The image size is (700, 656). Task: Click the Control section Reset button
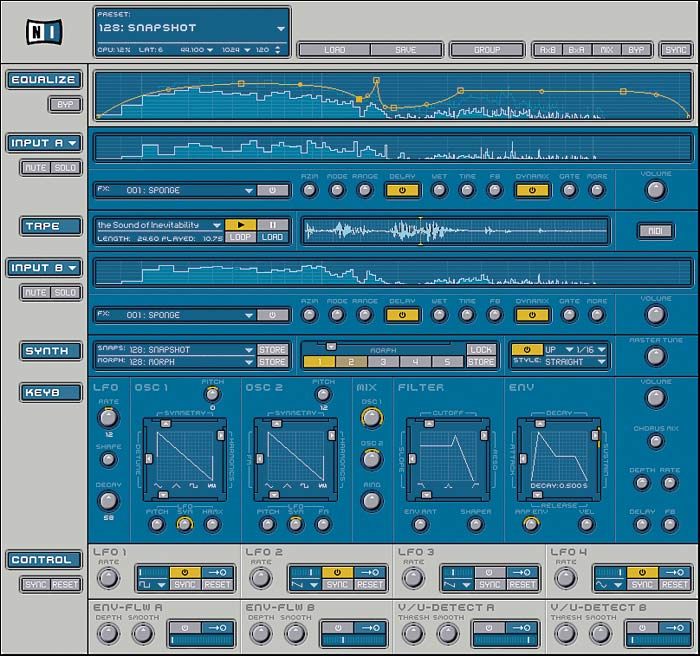point(65,585)
